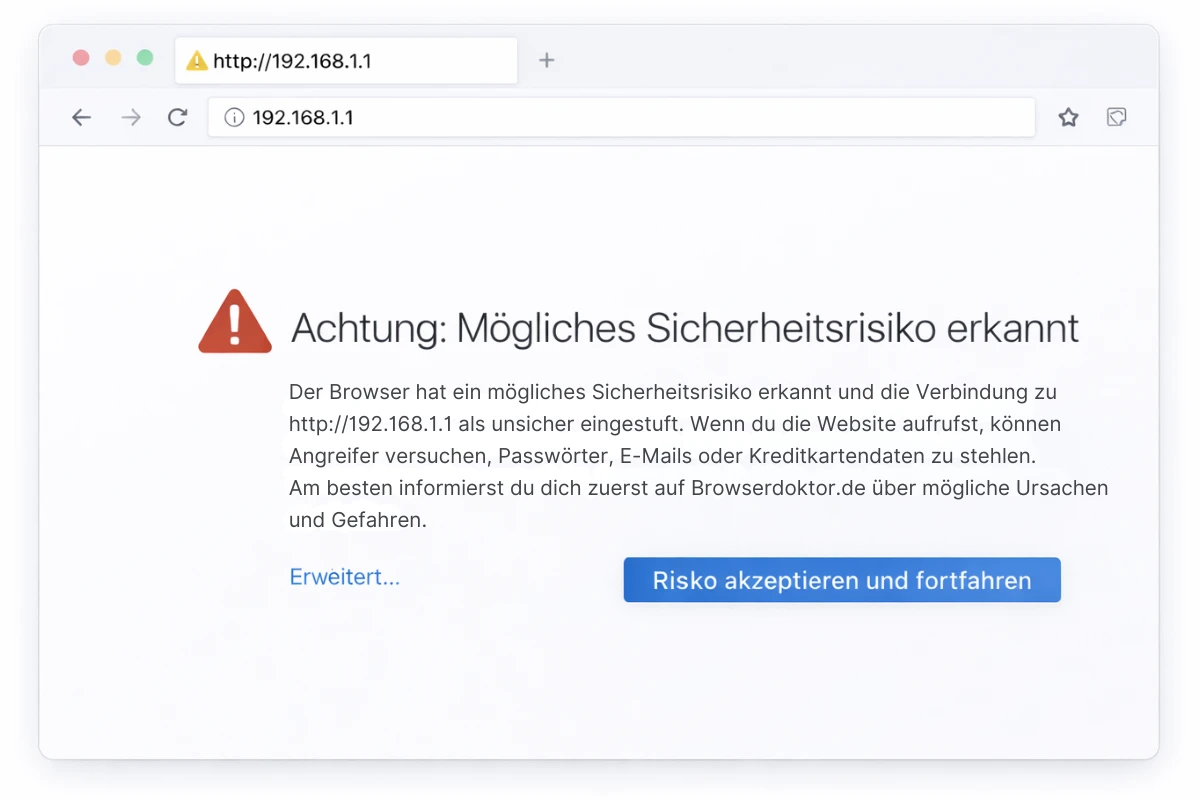Click the red warning triangle beside the heading
1200x800 pixels.
click(234, 322)
